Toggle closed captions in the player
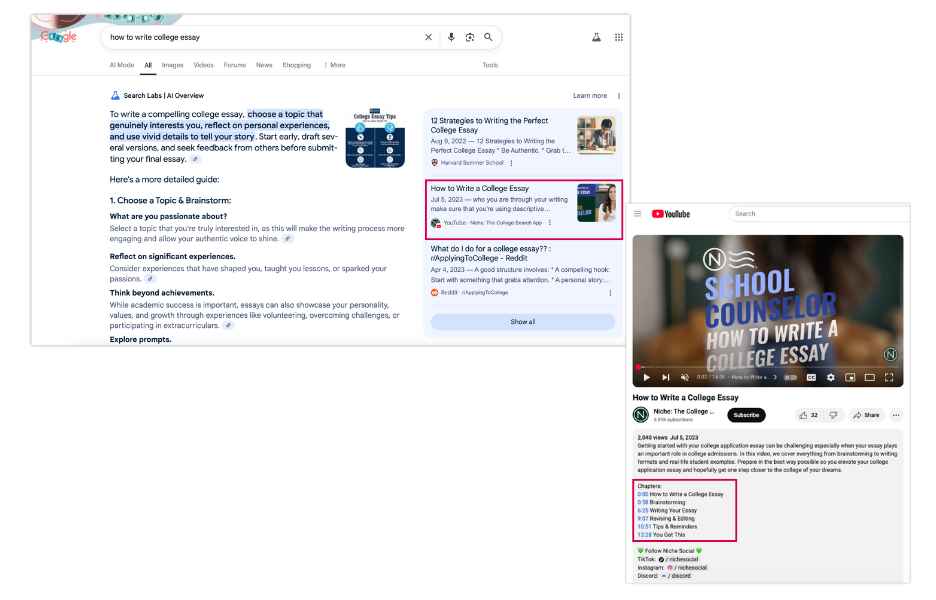 811,377
